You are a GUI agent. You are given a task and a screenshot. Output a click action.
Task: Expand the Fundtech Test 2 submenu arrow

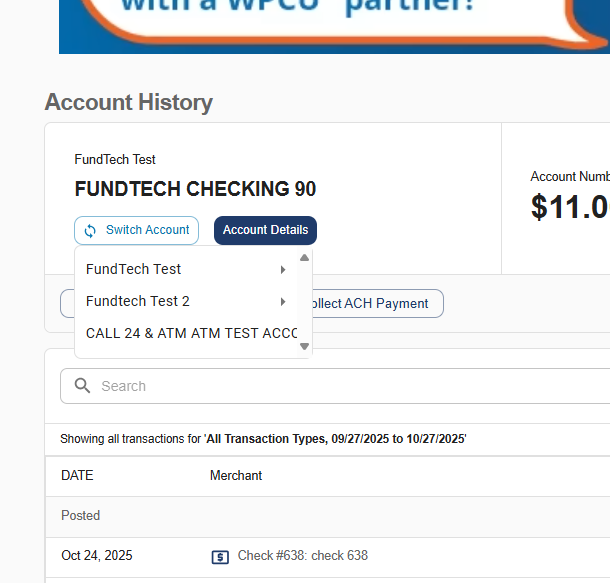(x=283, y=301)
